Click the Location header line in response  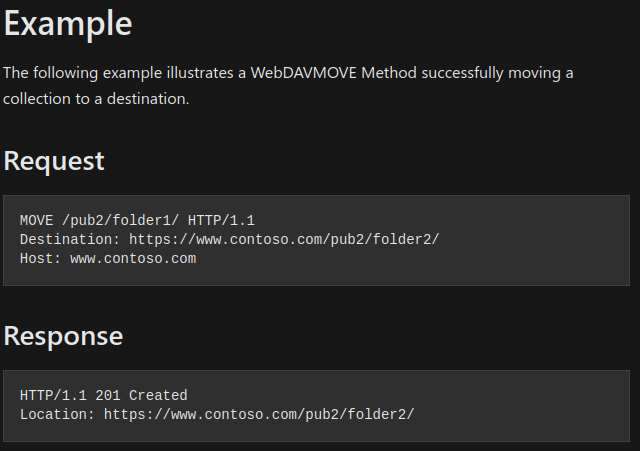tap(217, 415)
